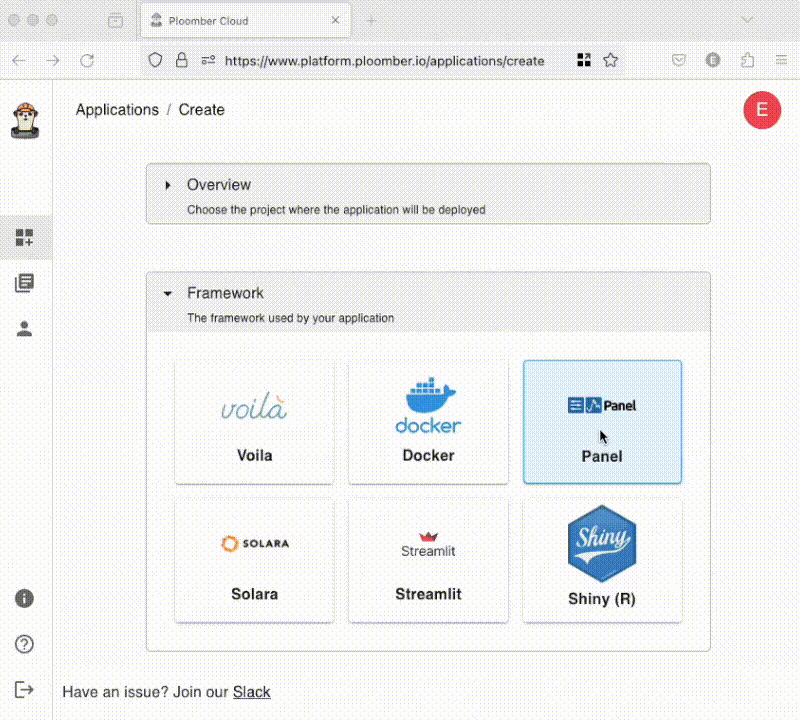Click the red user avatar E
Viewport: 800px width, 720px height.
click(762, 110)
